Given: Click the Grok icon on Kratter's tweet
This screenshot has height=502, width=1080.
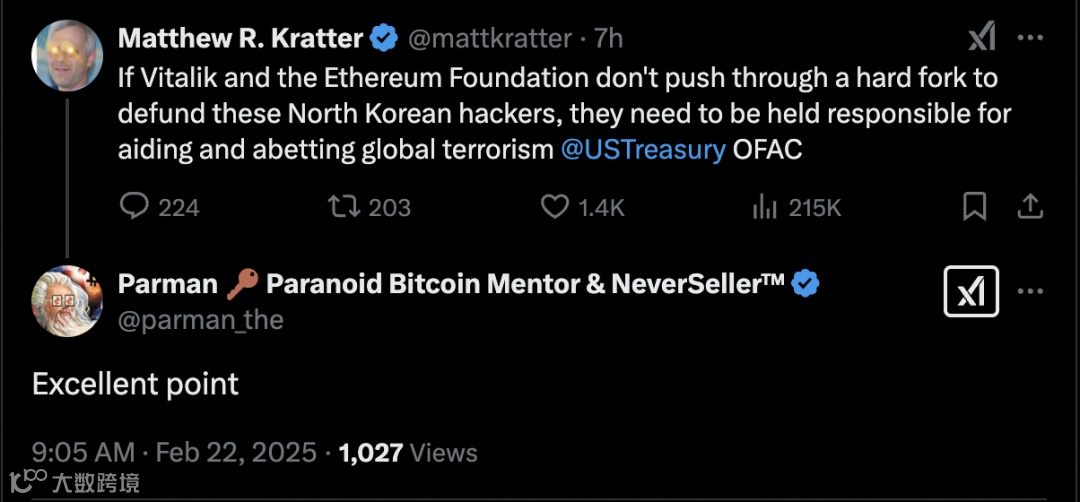Looking at the screenshot, I should [982, 38].
